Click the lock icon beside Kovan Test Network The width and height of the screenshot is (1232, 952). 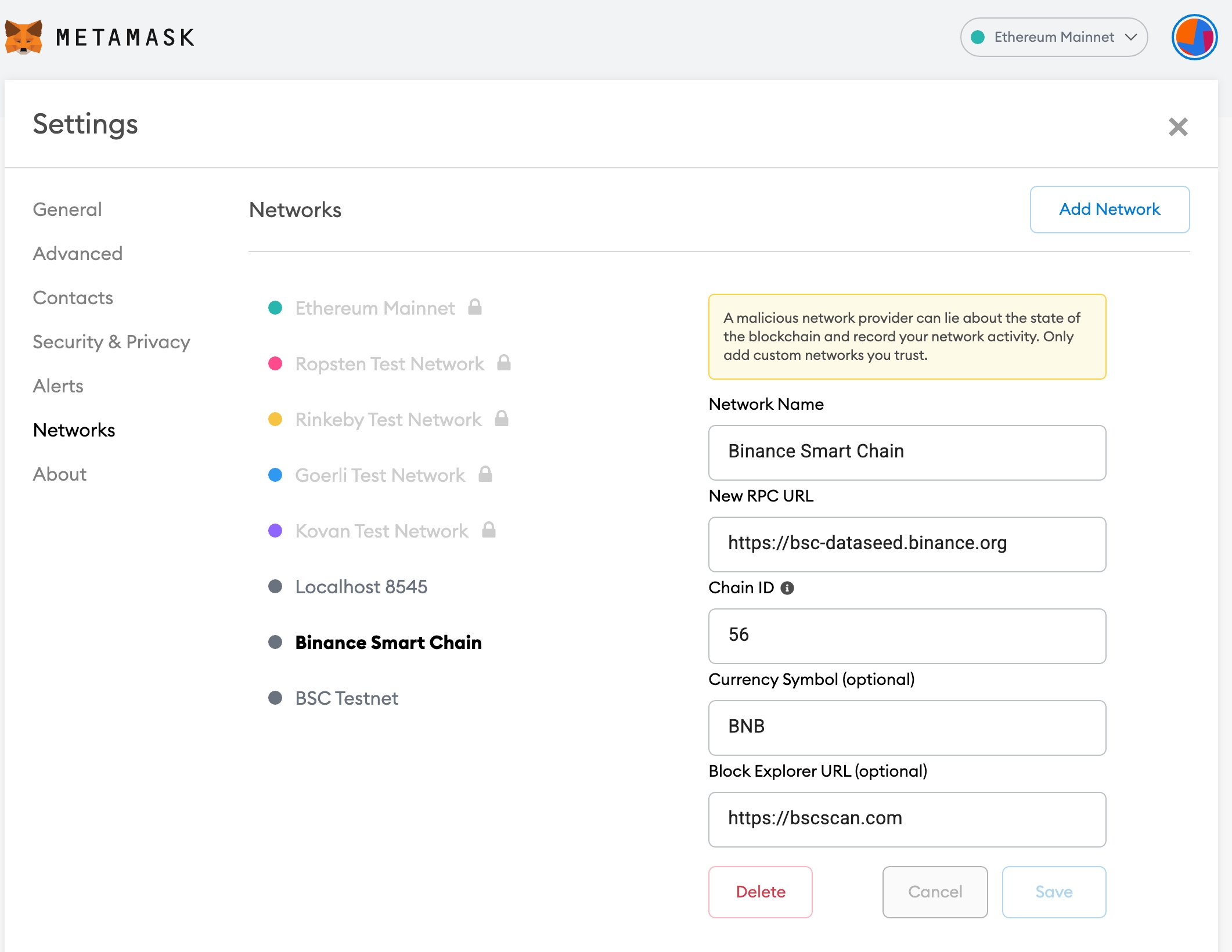click(489, 530)
